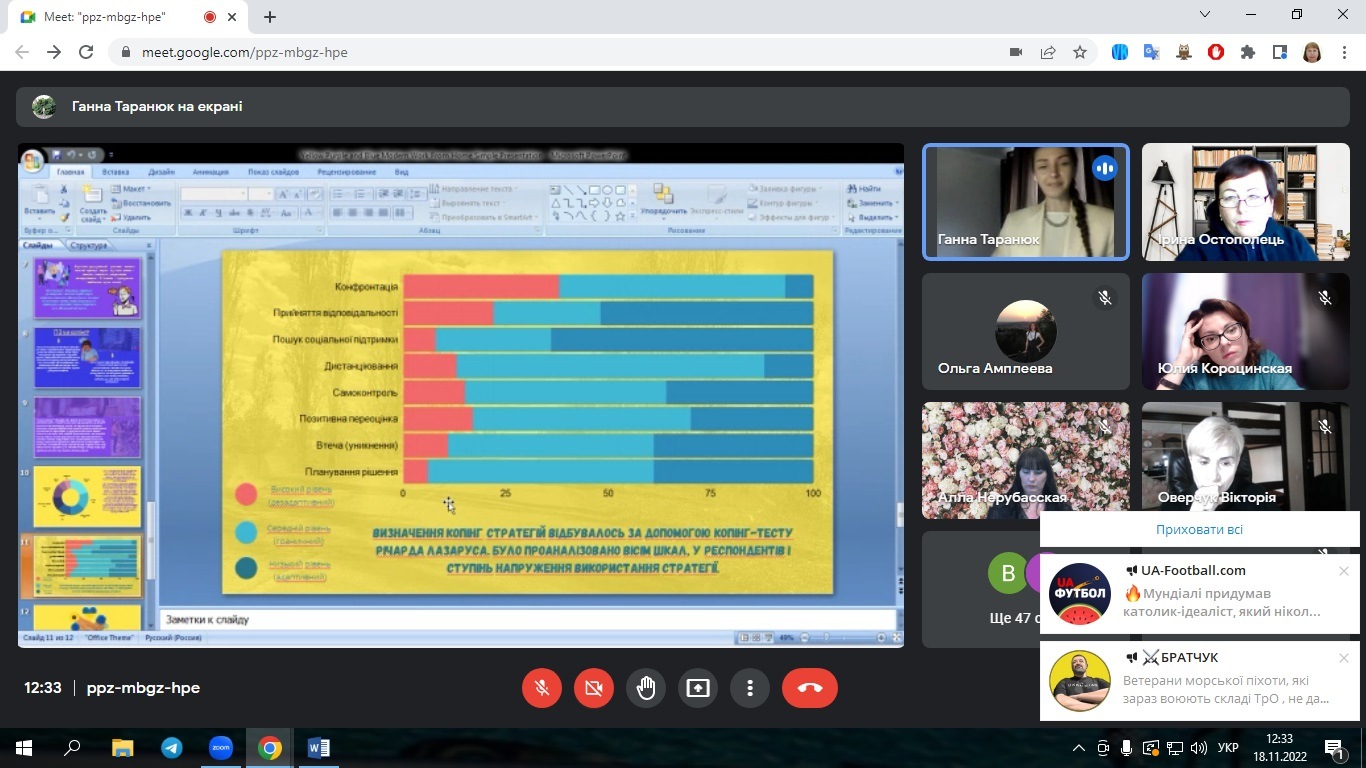This screenshot has height=768, width=1366.
Task: Go back in Chrome
Action: coord(22,52)
